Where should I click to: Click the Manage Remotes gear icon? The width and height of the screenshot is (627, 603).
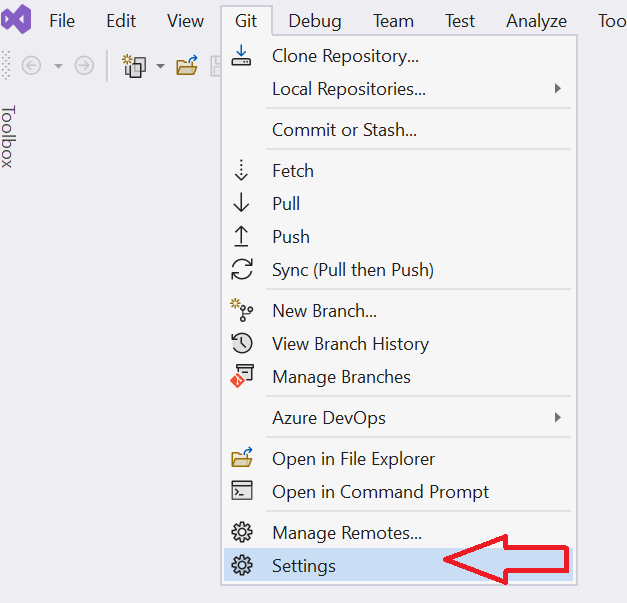click(x=242, y=533)
